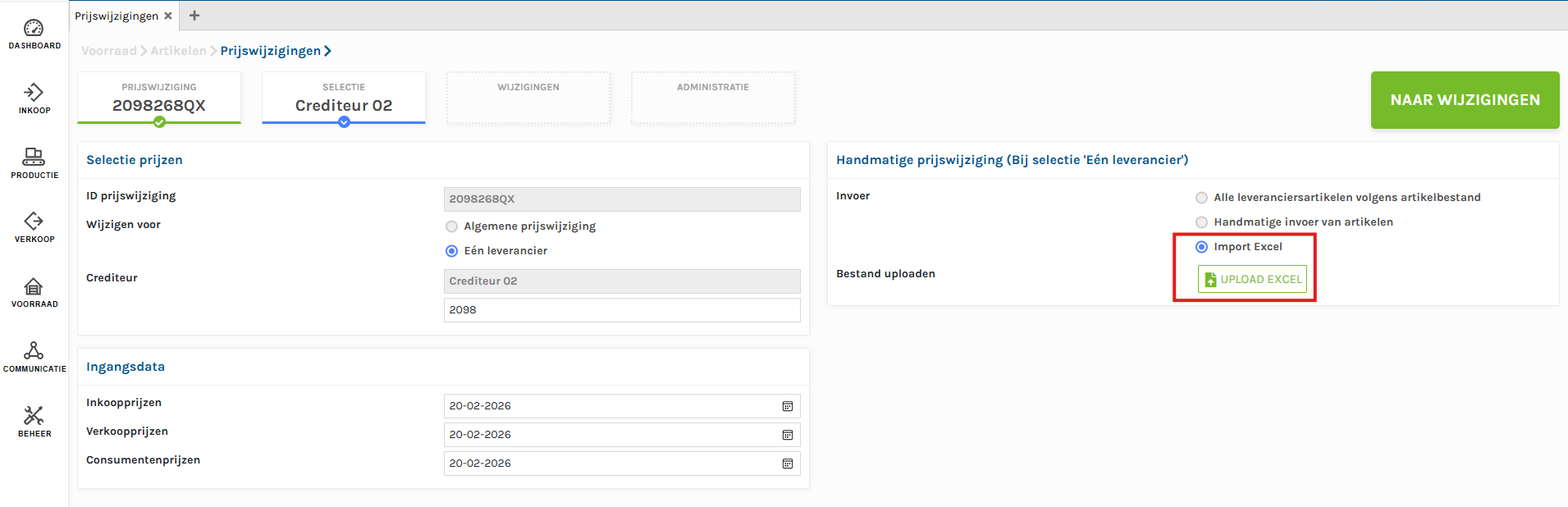Choose the Eén leverancier option
This screenshot has width=1568, height=507.
pyautogui.click(x=451, y=251)
